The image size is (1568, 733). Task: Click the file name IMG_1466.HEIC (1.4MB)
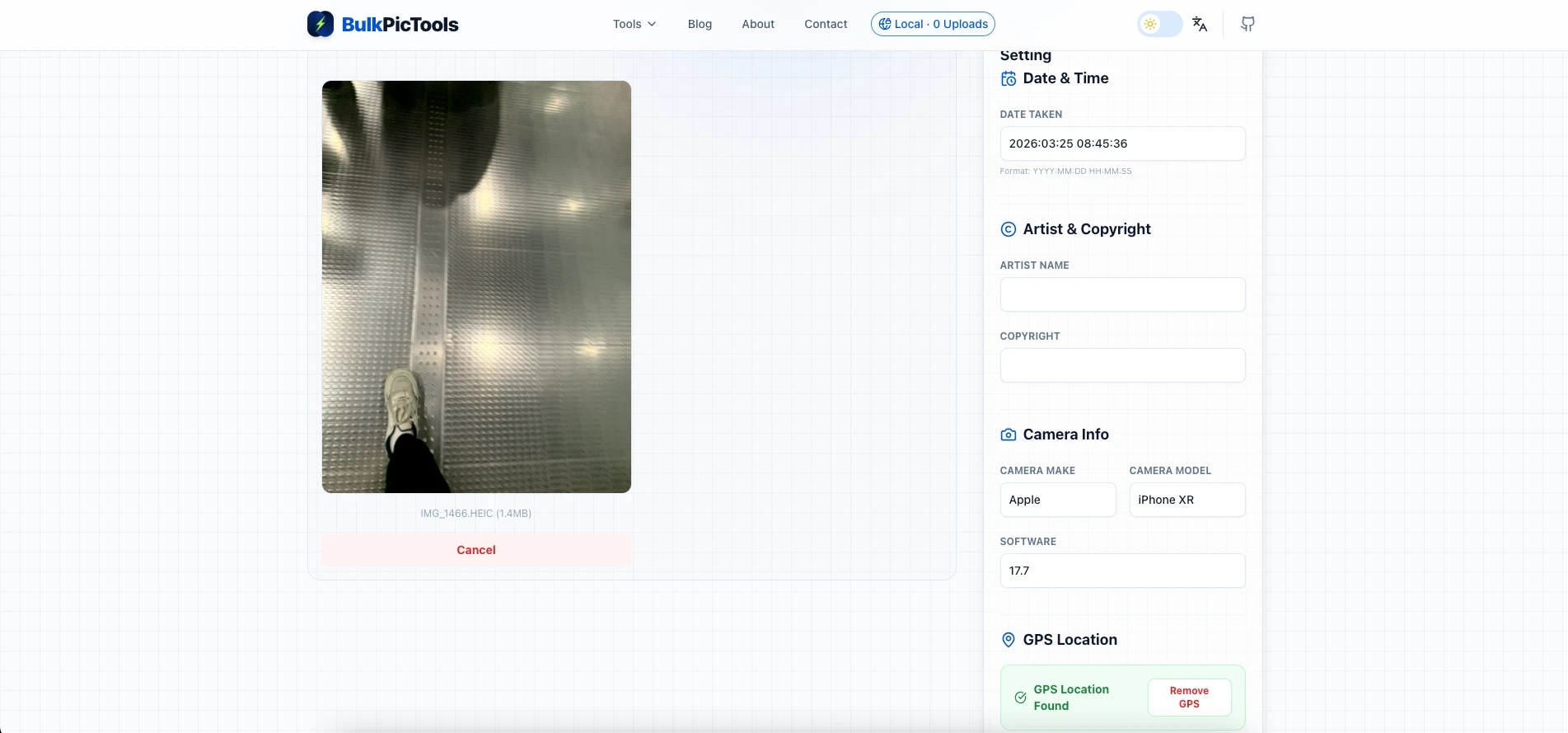pos(476,514)
